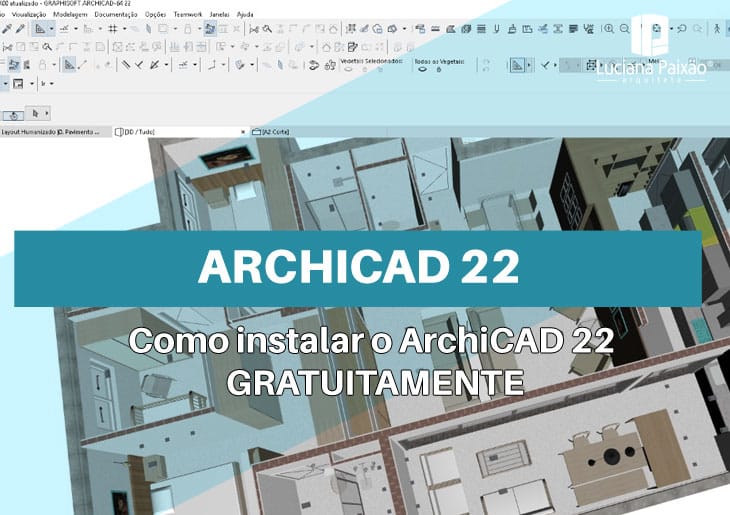Click the Zoom Out magnifier icon
730x515 pixels.
point(624,29)
